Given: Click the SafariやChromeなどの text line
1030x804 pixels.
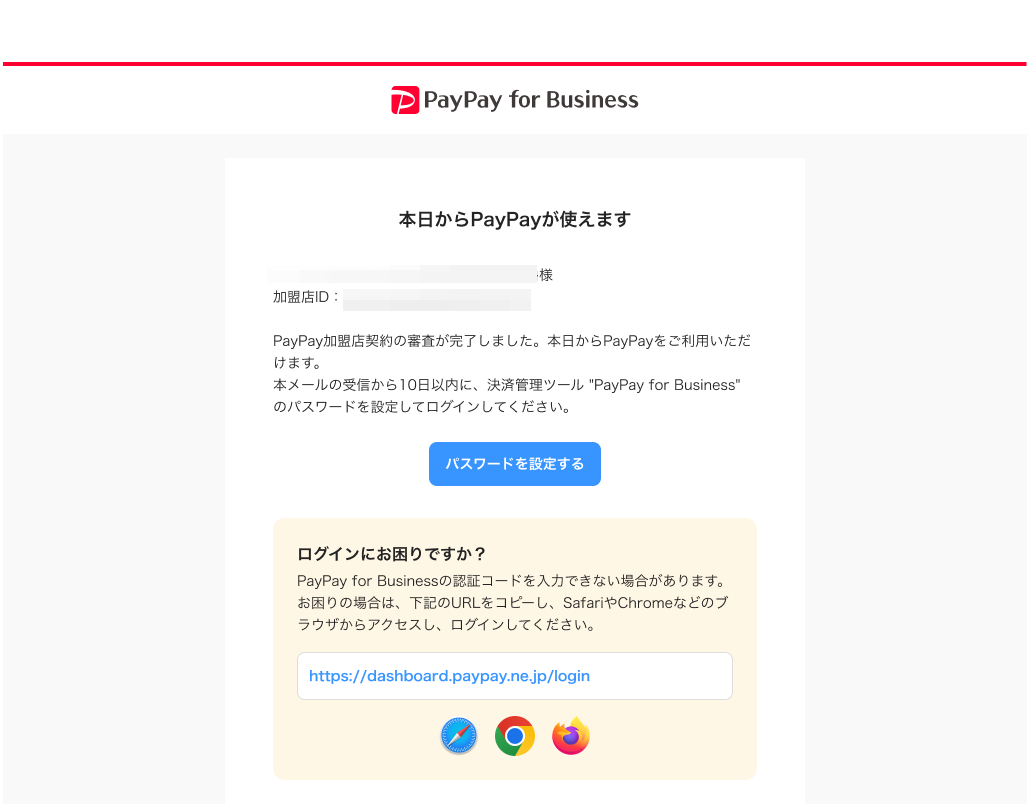Looking at the screenshot, I should (x=513, y=602).
